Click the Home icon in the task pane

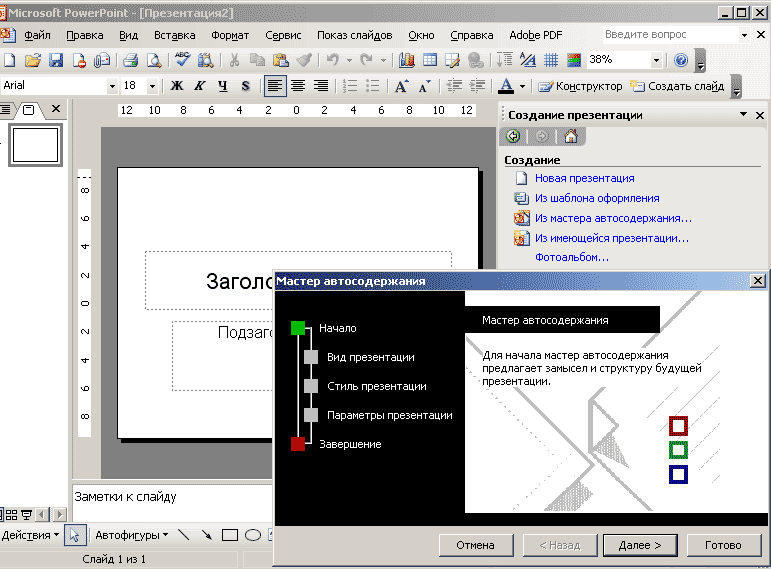click(x=571, y=136)
